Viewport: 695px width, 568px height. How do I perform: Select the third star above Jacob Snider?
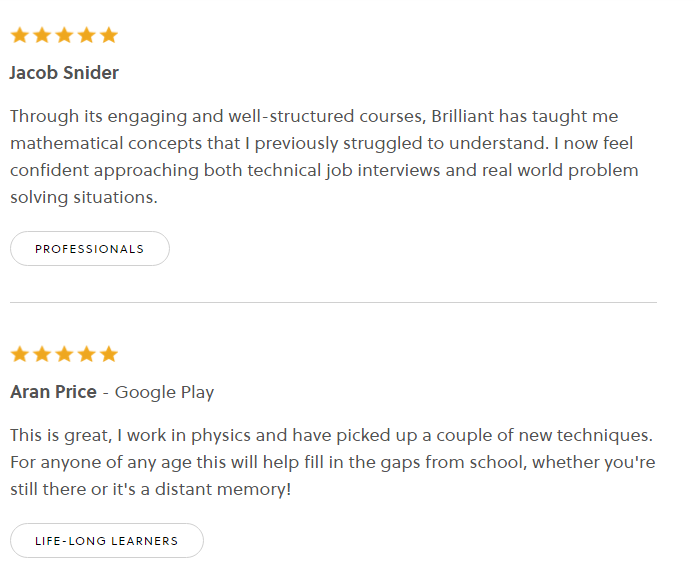(64, 36)
